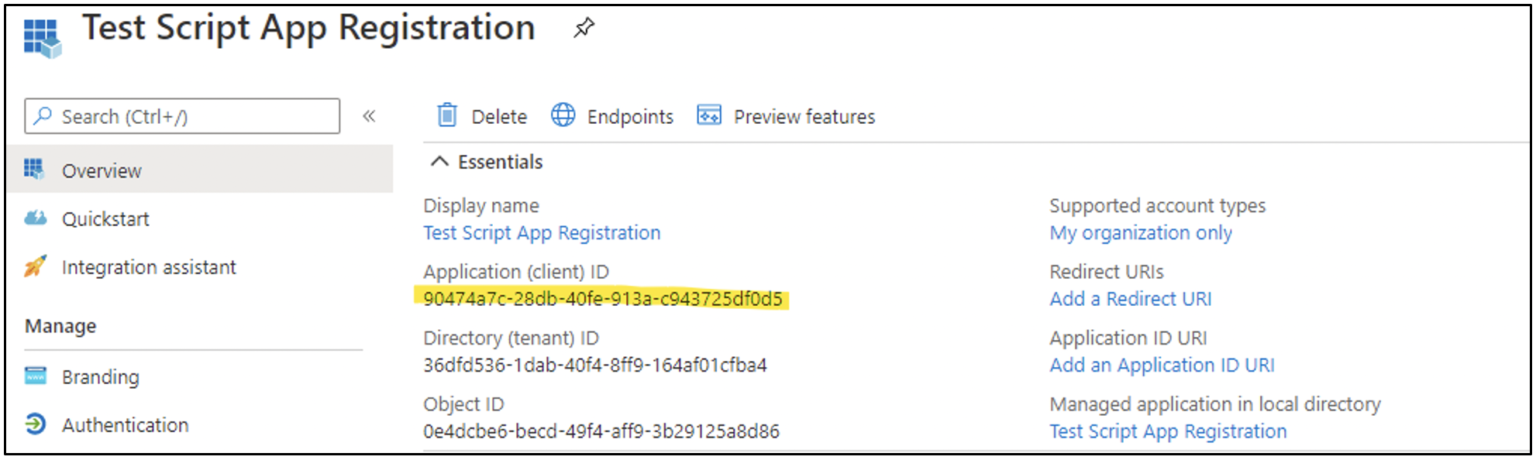Open the My organization only link

pos(1140,233)
